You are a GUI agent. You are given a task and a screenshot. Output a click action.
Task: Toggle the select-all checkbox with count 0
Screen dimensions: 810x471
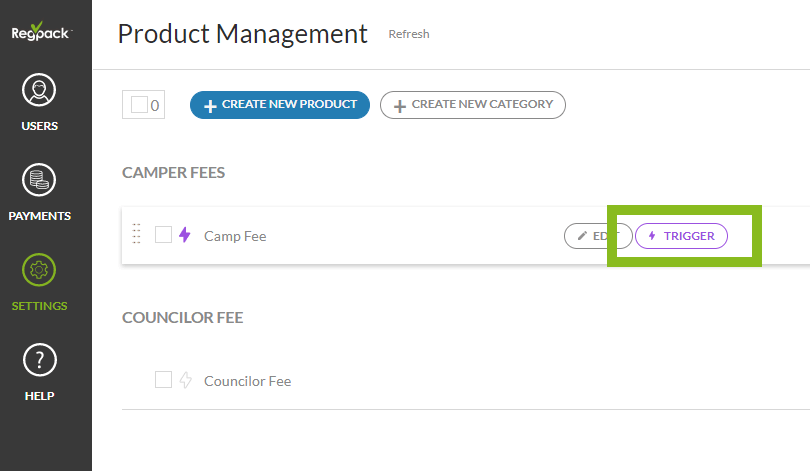(139, 104)
